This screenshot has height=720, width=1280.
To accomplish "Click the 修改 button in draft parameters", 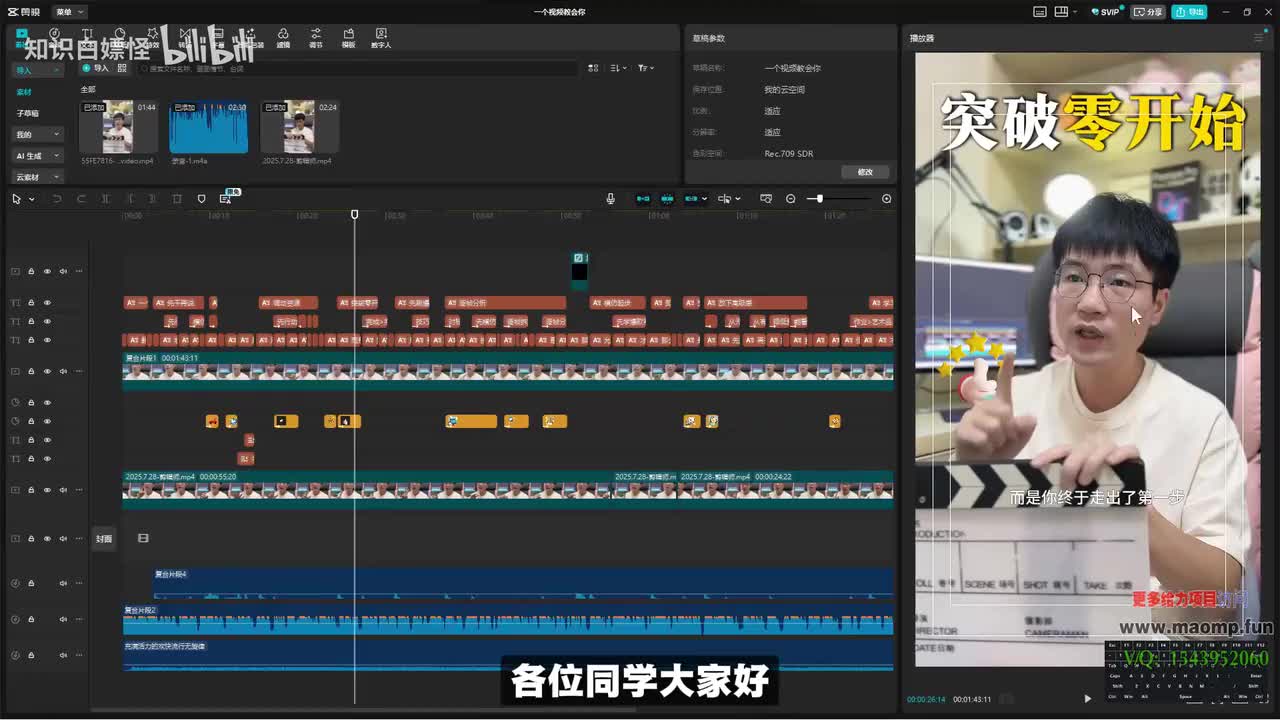I will pyautogui.click(x=865, y=172).
